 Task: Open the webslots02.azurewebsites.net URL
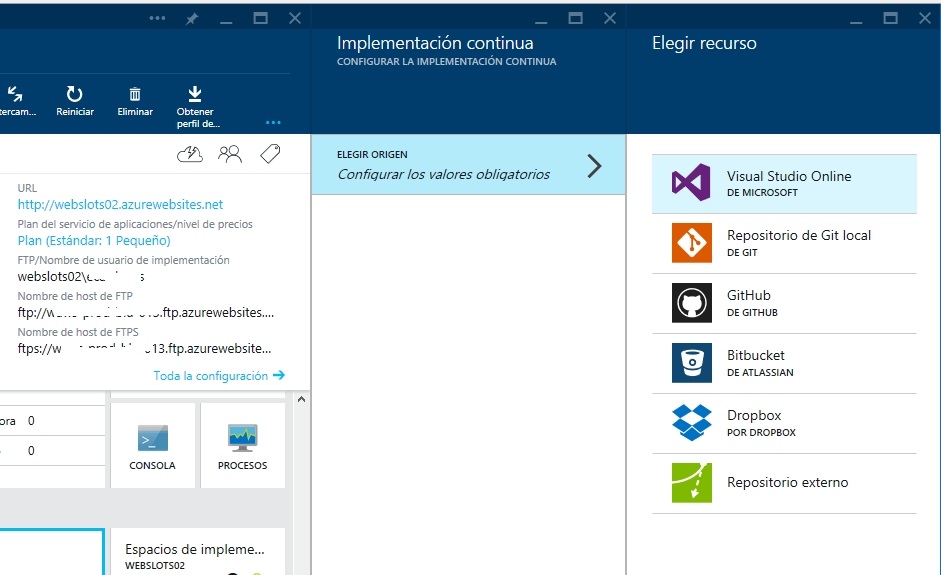[x=120, y=205]
